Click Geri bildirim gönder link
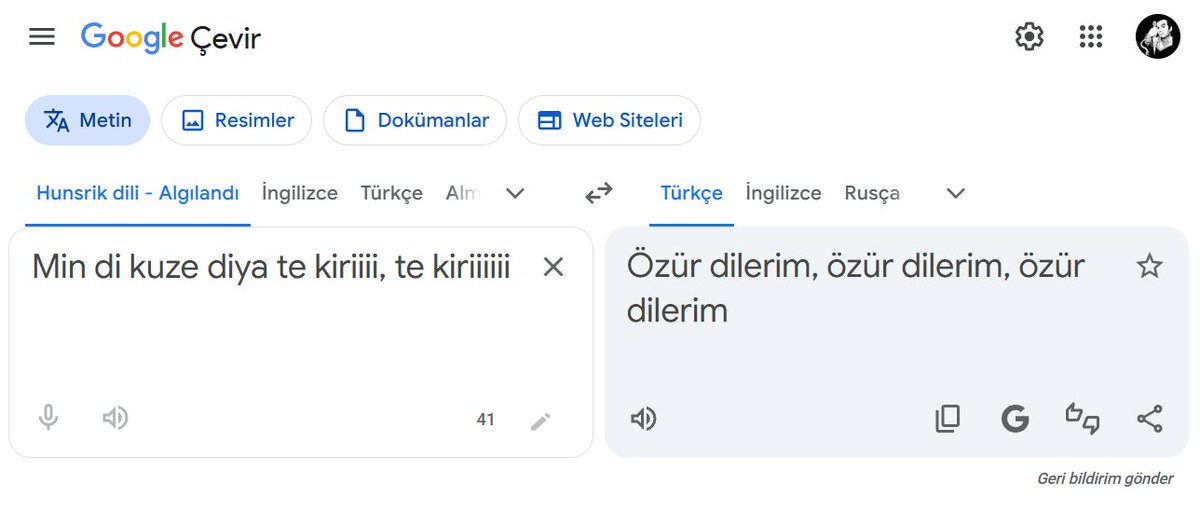This screenshot has height=524, width=1200. (x=1105, y=479)
